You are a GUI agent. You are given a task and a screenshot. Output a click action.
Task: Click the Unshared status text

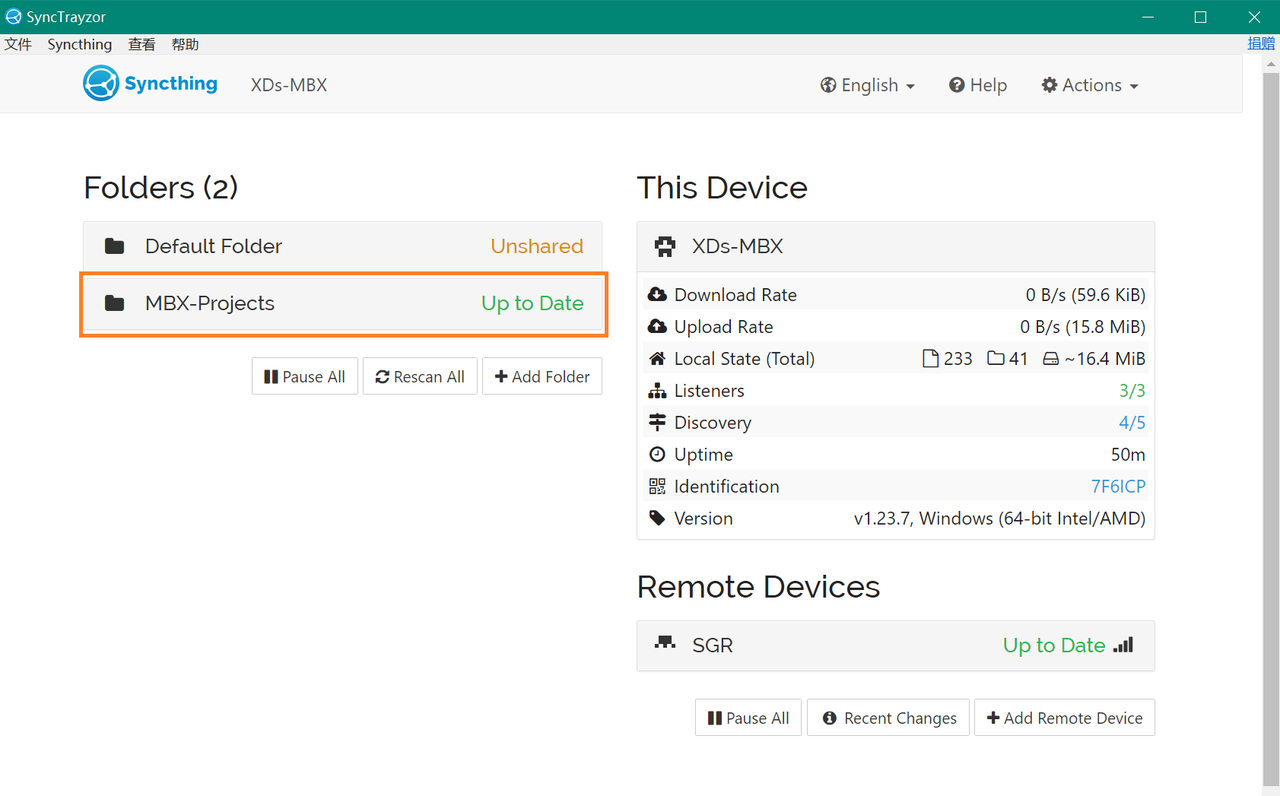point(537,246)
